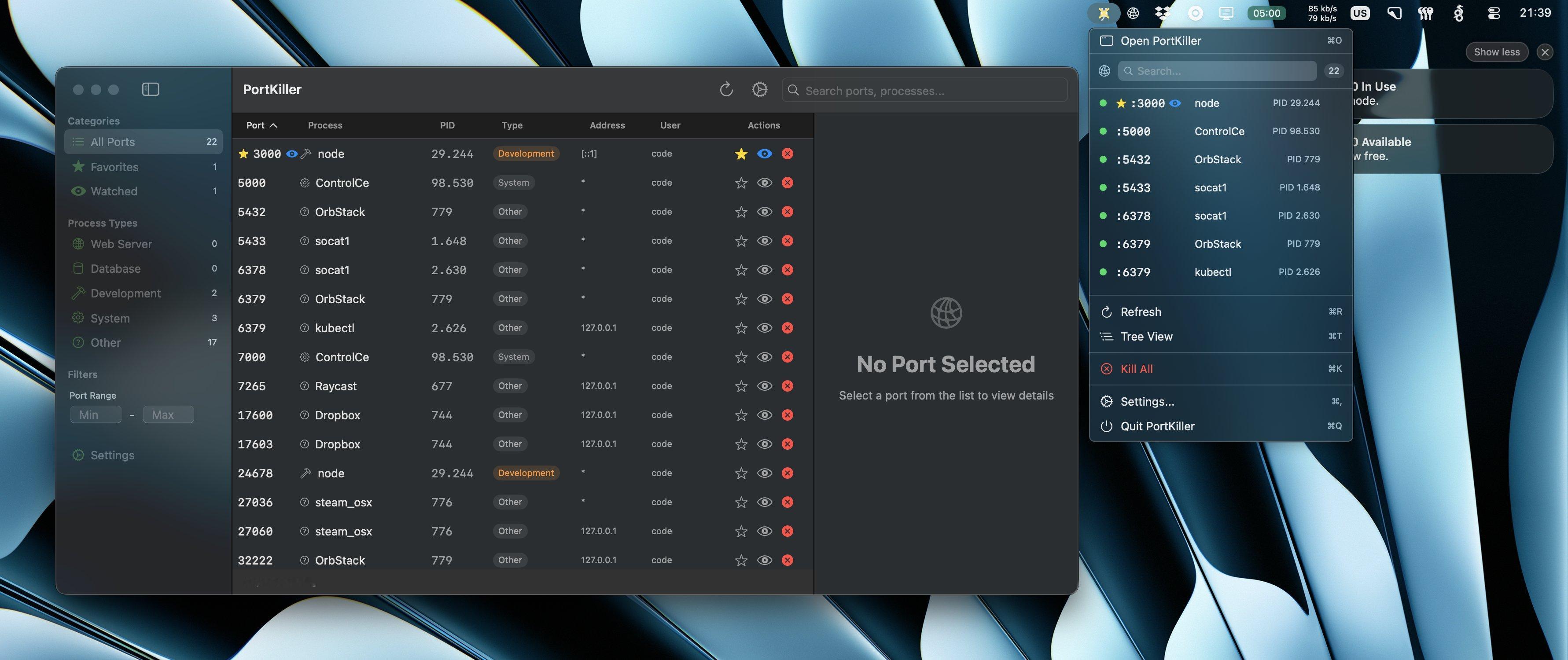Open the Tree View option in the menu

[1145, 336]
